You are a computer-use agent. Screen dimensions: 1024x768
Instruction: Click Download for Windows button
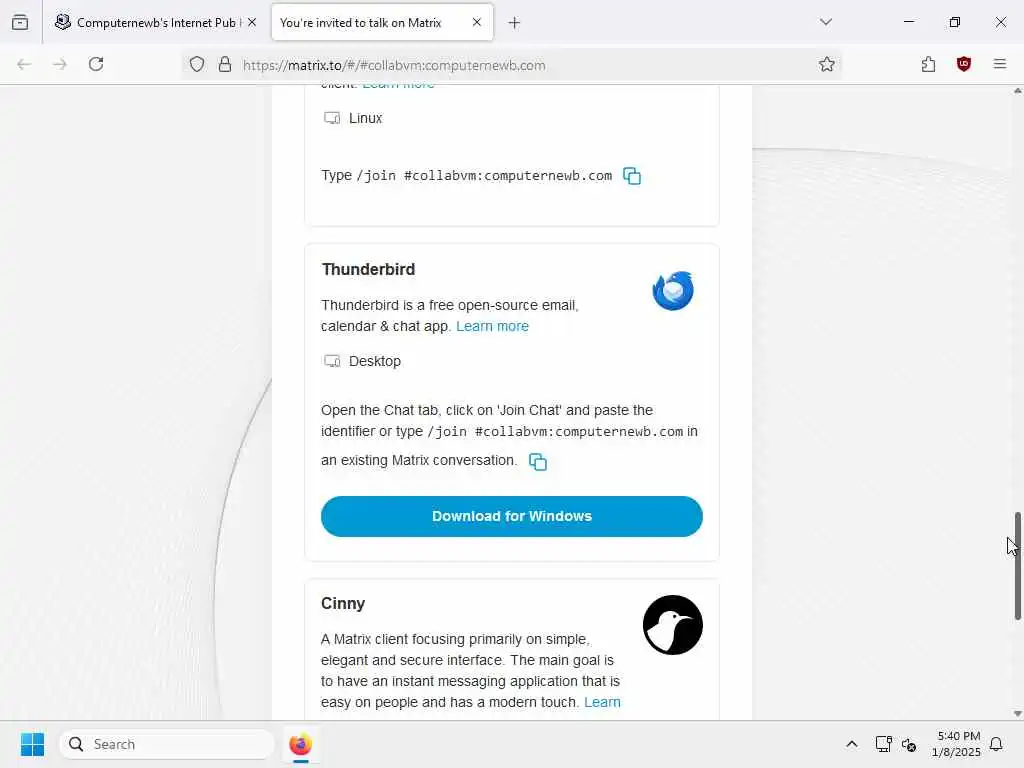tap(511, 517)
